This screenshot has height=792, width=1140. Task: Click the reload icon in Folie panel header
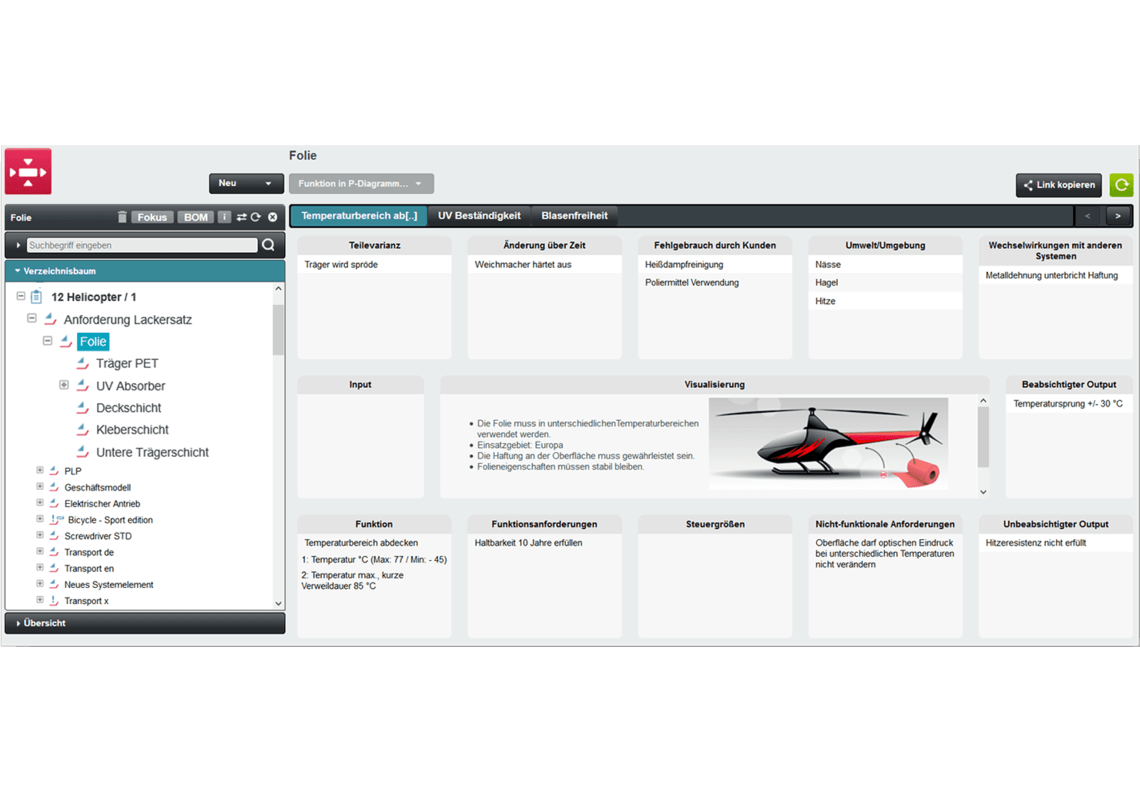pos(256,217)
